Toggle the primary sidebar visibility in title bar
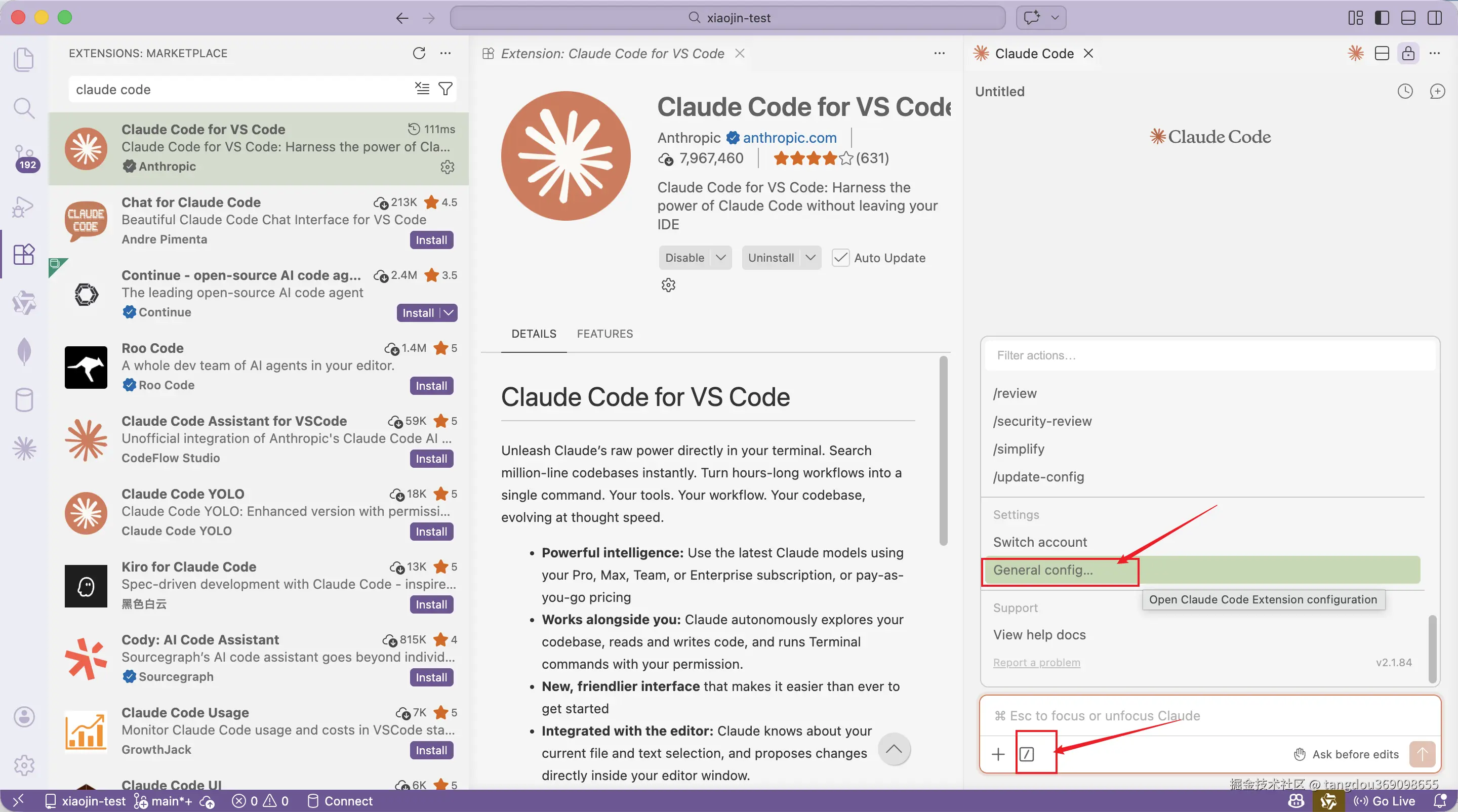 click(1382, 18)
